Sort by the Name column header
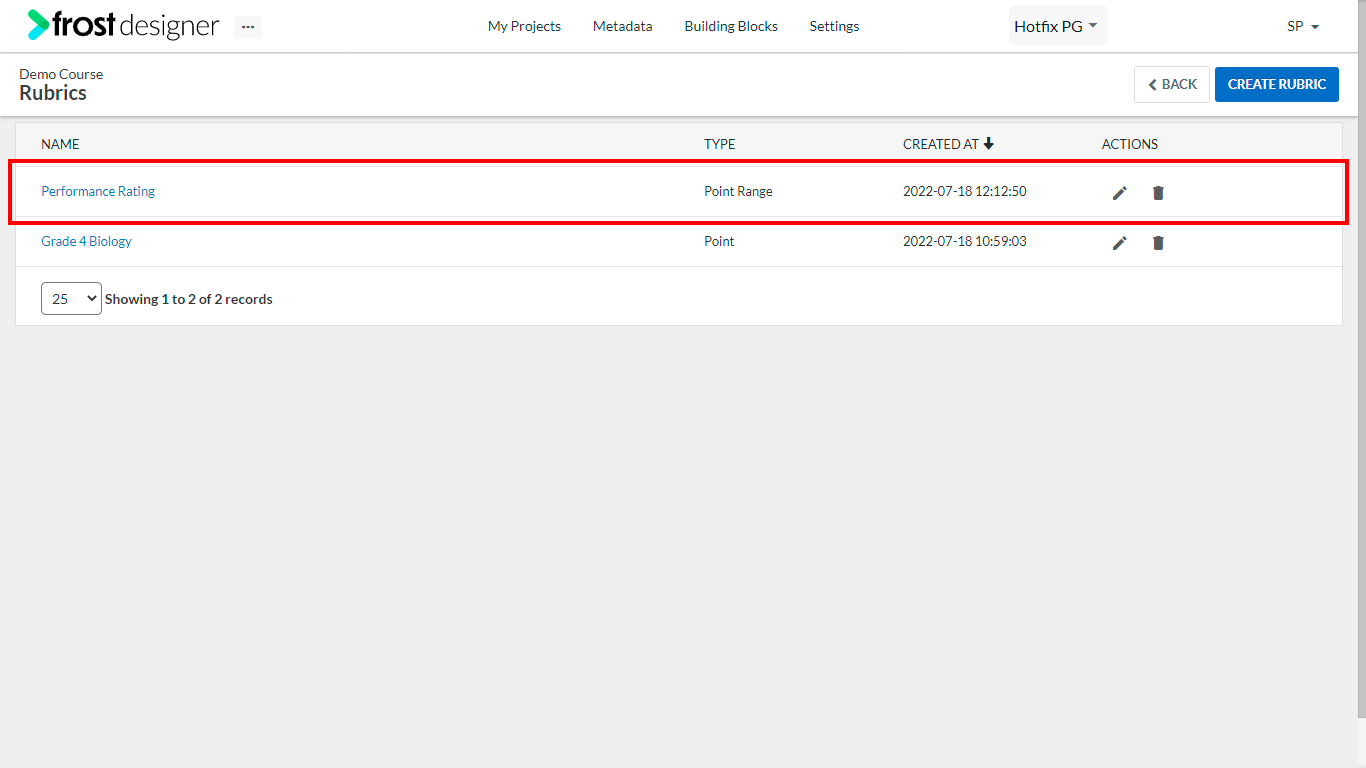This screenshot has height=768, width=1366. click(x=60, y=144)
